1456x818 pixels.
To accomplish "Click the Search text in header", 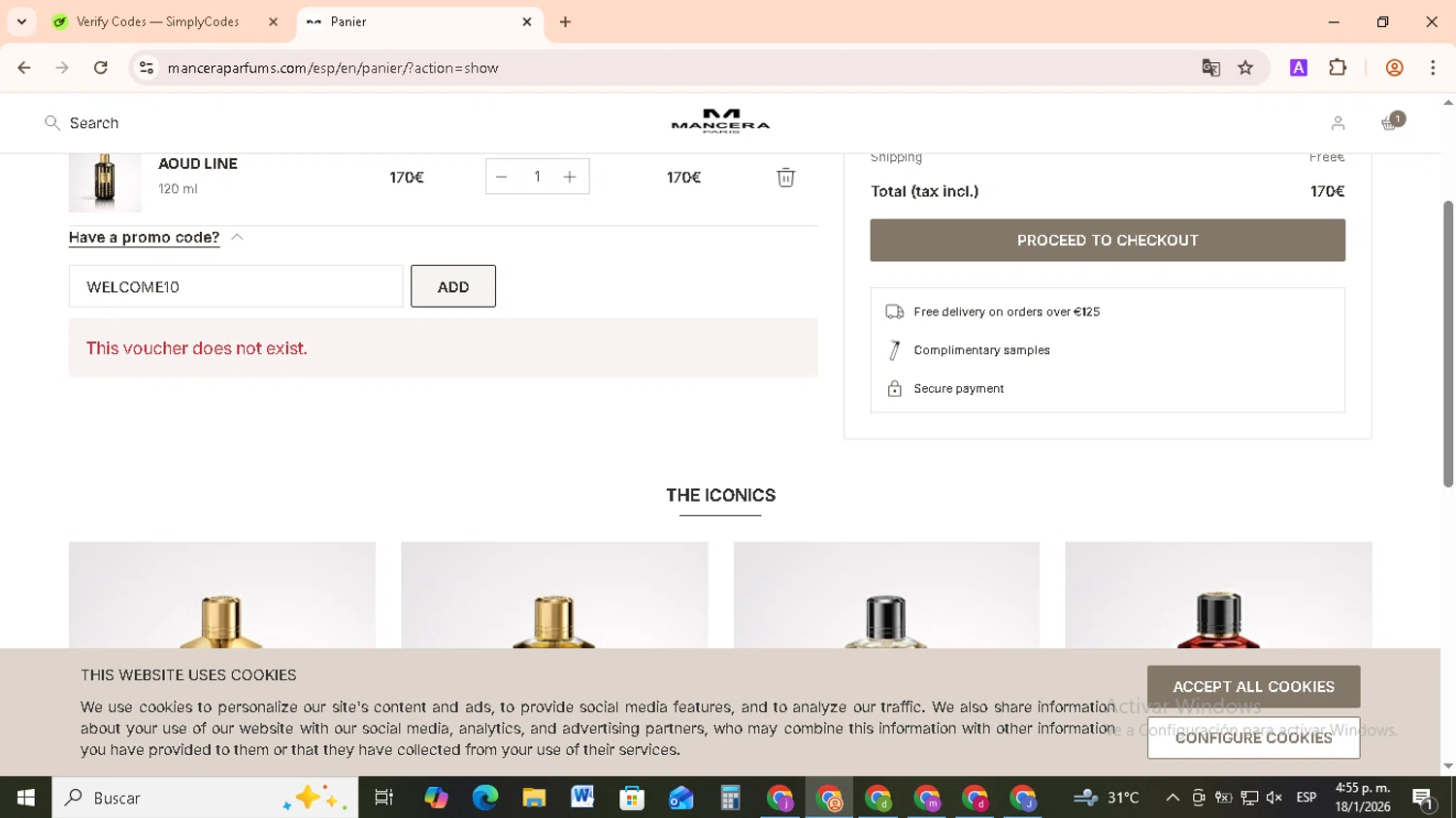I will click(94, 123).
